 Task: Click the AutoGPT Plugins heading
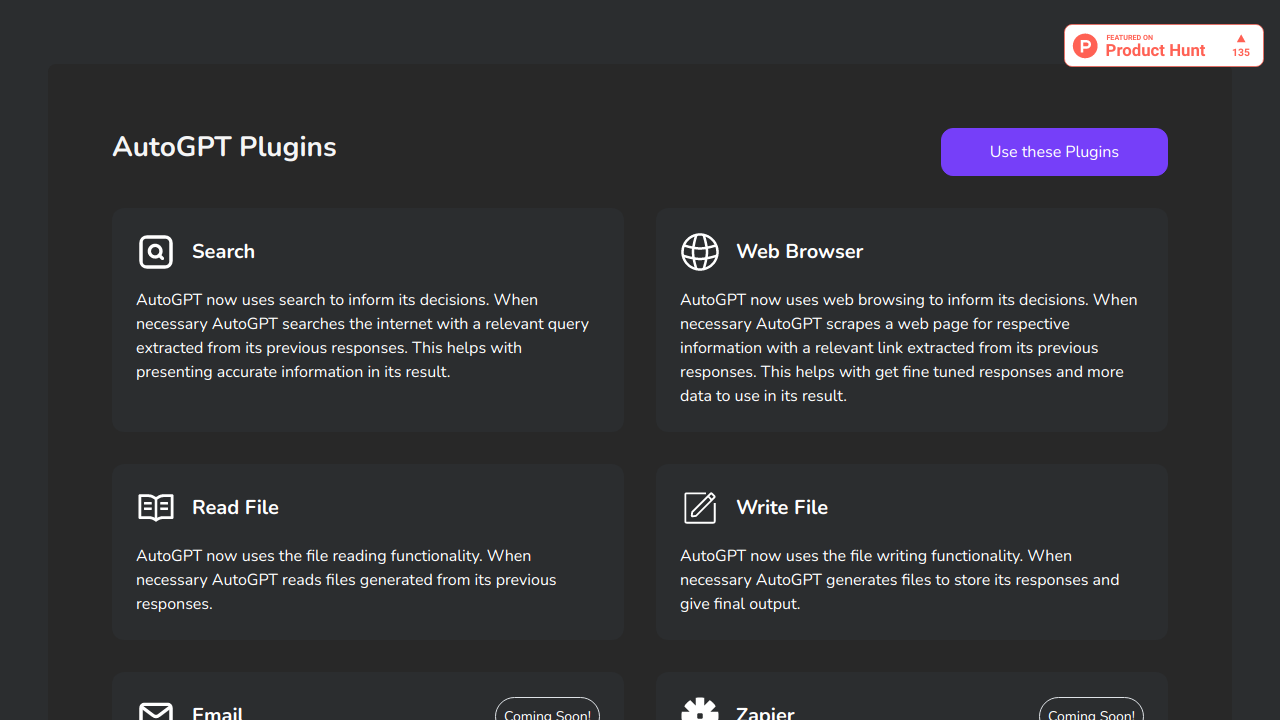coord(224,147)
